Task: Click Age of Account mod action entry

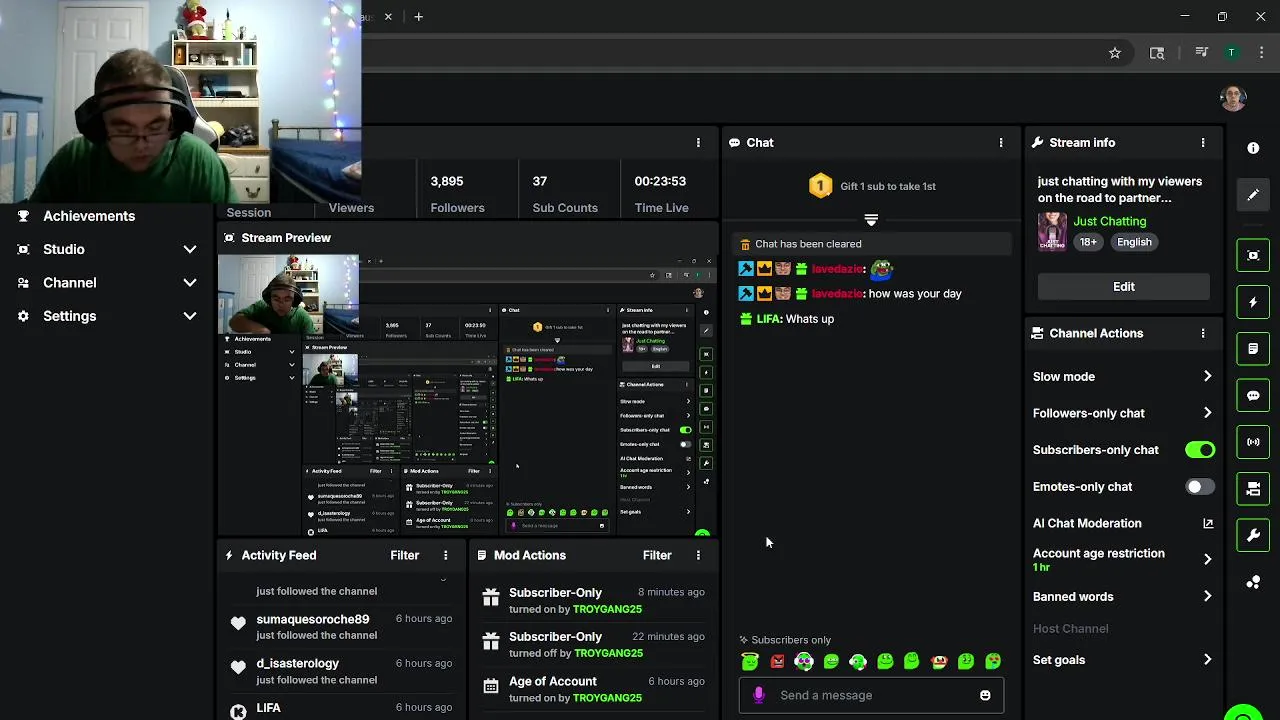Action: [x=593, y=689]
